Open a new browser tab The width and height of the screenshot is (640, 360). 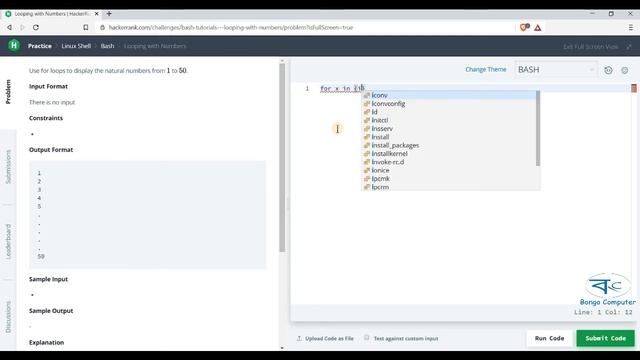(109, 13)
